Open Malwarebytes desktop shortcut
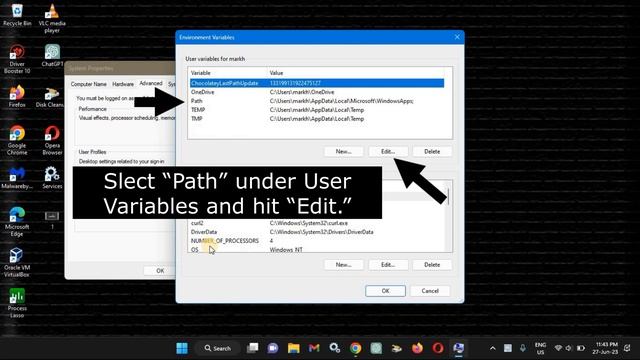 (x=17, y=178)
